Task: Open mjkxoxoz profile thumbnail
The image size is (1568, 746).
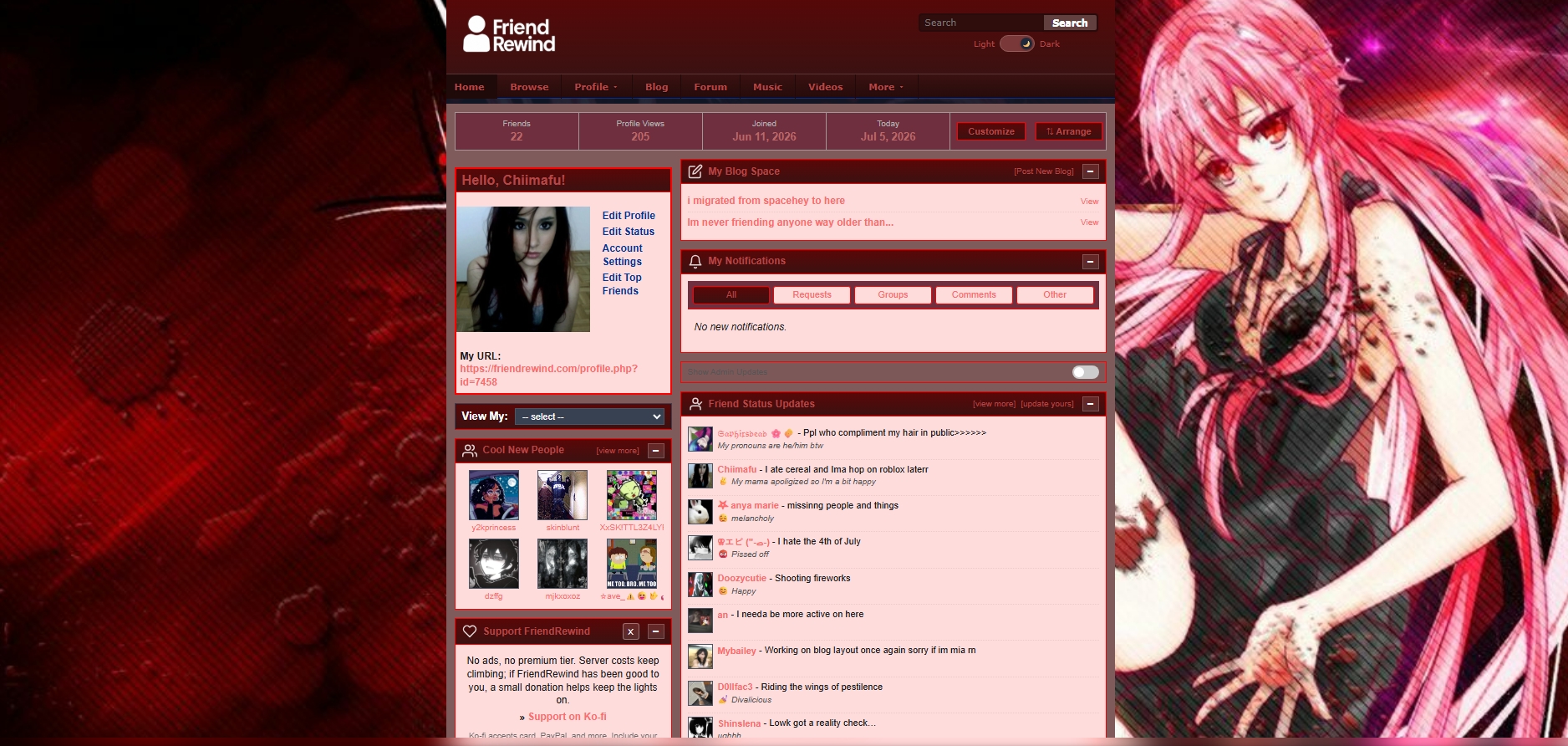Action: coord(563,564)
